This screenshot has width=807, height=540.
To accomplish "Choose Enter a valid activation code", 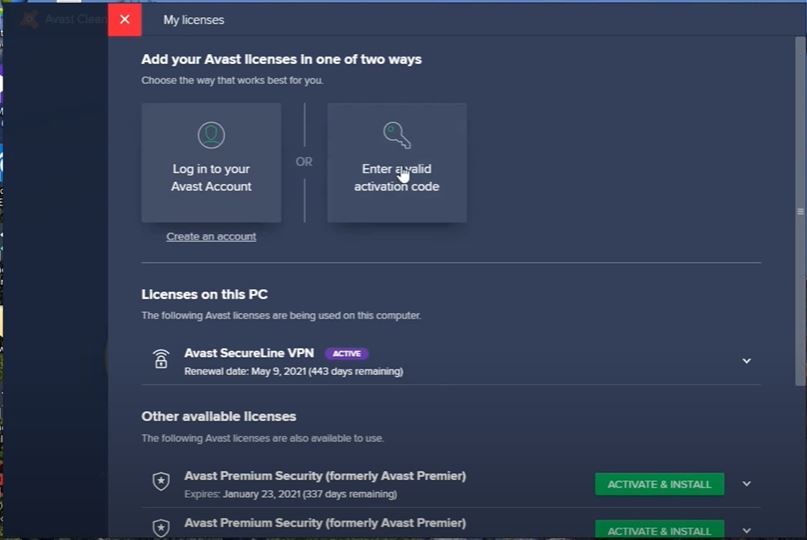I will click(x=397, y=163).
